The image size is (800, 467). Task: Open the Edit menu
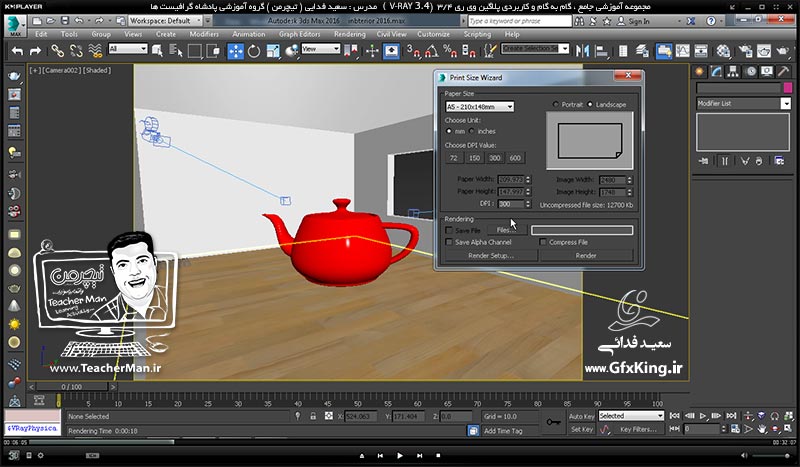click(41, 34)
